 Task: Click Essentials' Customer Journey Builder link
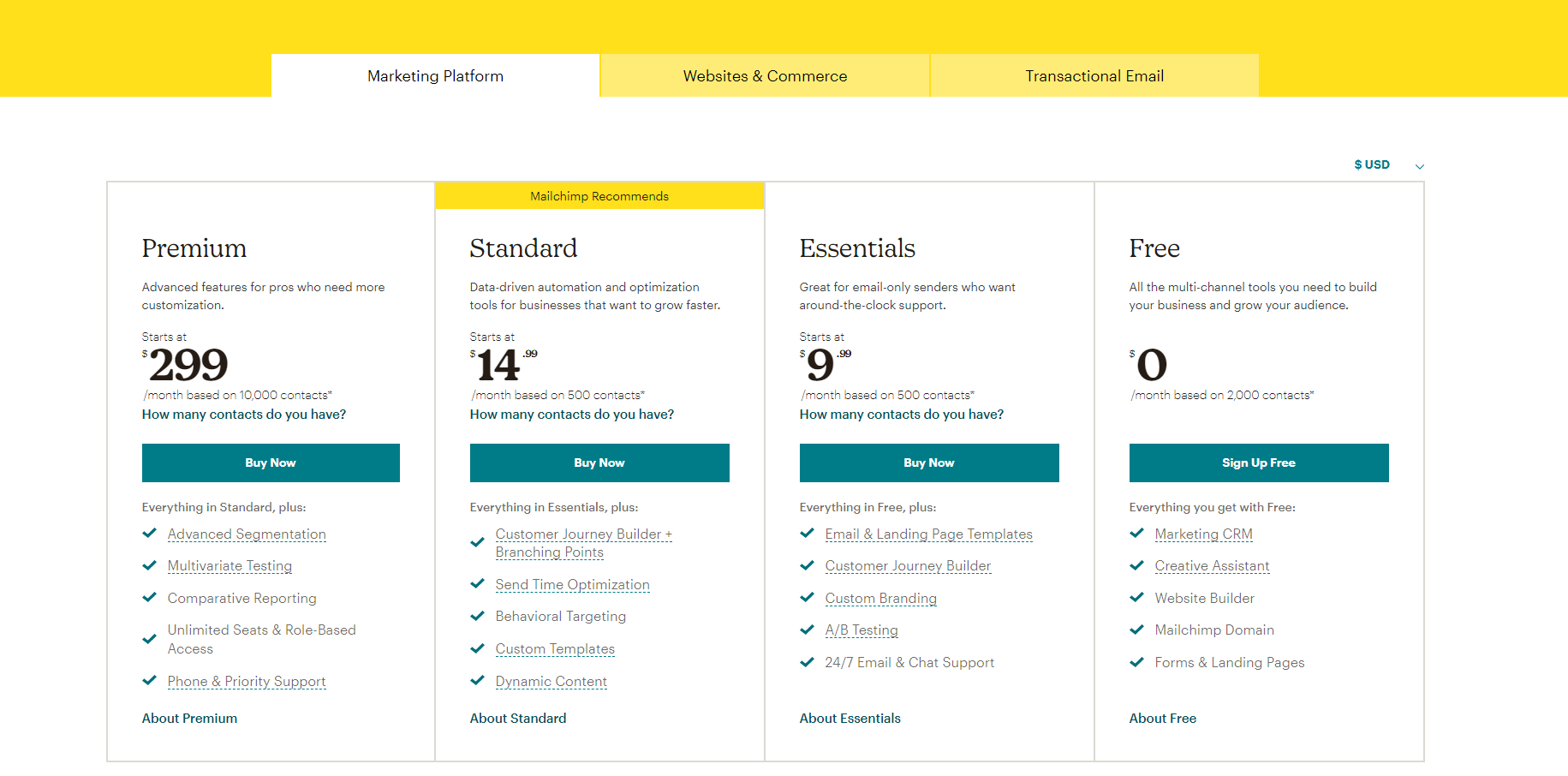[x=908, y=566]
